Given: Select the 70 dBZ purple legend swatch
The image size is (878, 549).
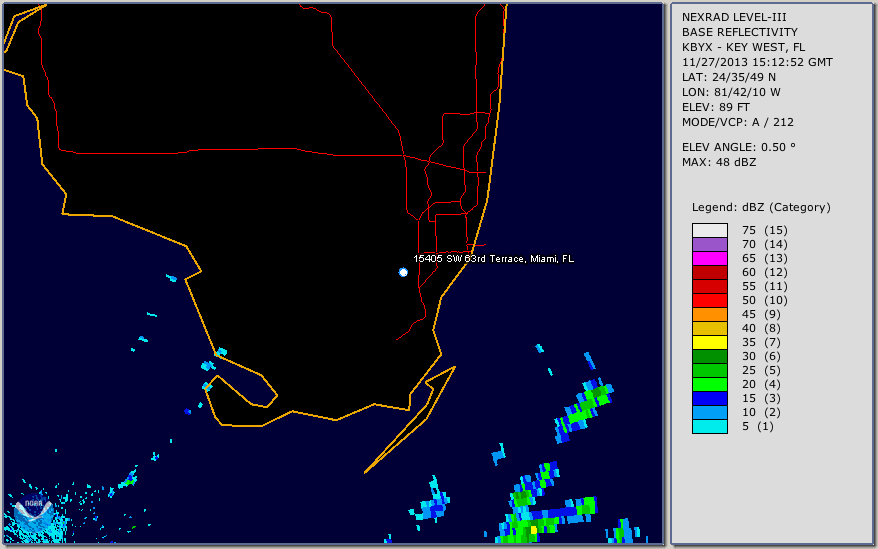Looking at the screenshot, I should [709, 244].
